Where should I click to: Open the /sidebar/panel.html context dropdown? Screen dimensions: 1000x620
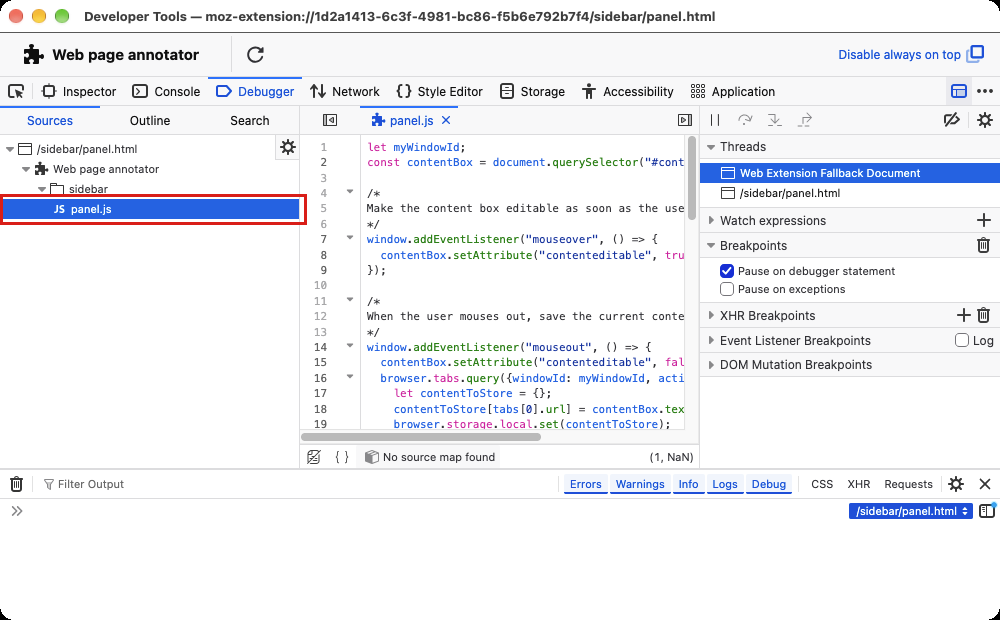910,511
